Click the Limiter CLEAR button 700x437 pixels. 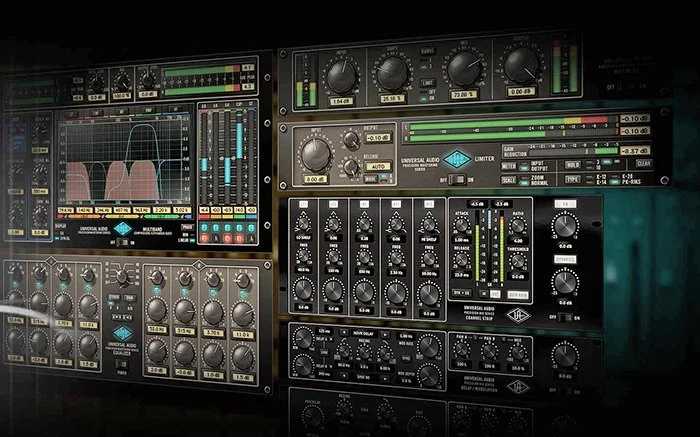click(643, 163)
